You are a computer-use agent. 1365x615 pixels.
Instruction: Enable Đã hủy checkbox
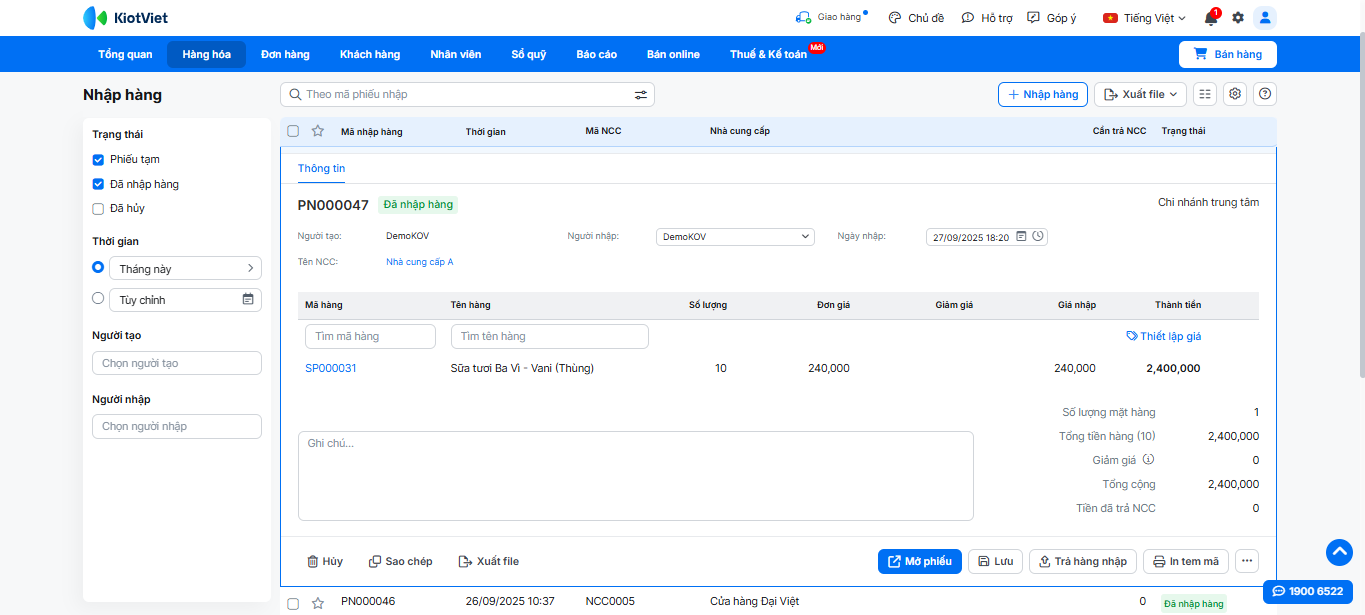(98, 209)
